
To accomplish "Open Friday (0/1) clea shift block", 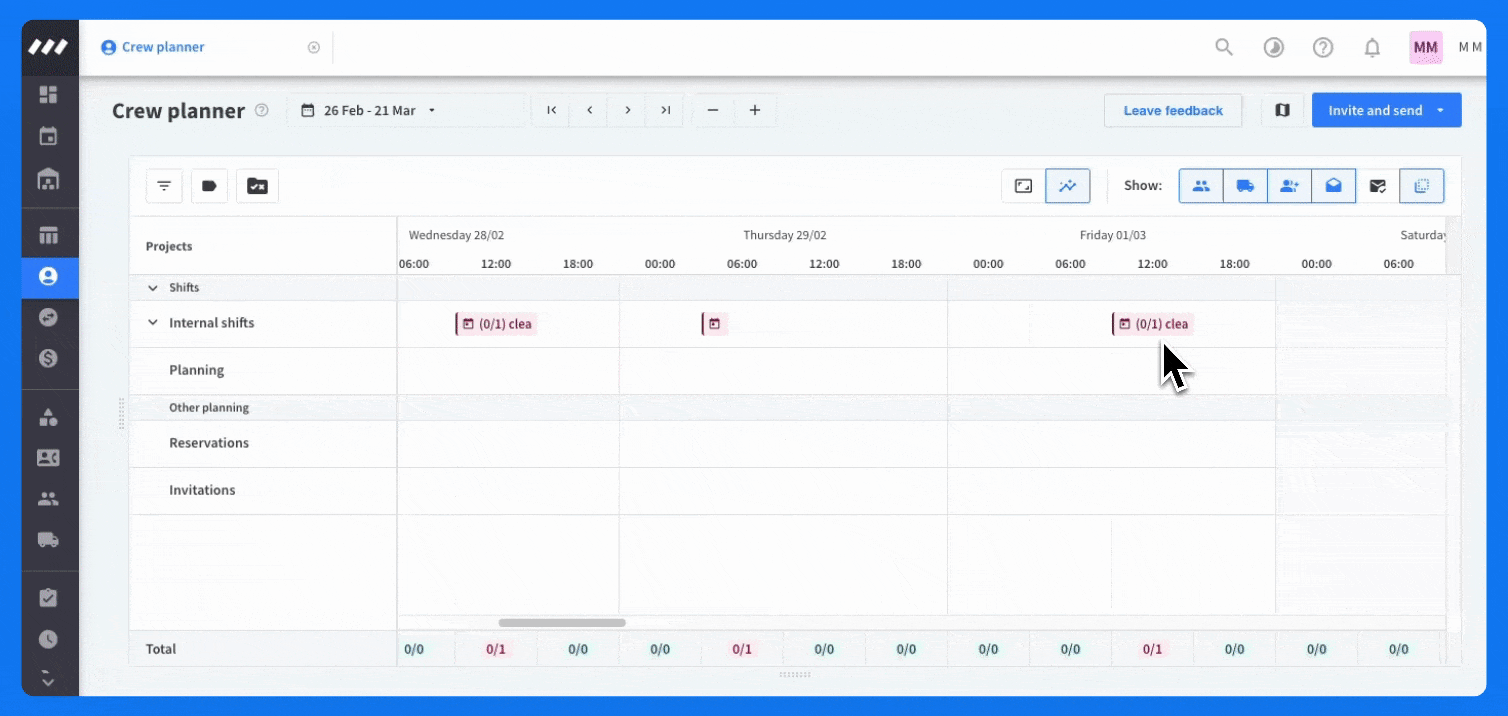I will click(1153, 324).
